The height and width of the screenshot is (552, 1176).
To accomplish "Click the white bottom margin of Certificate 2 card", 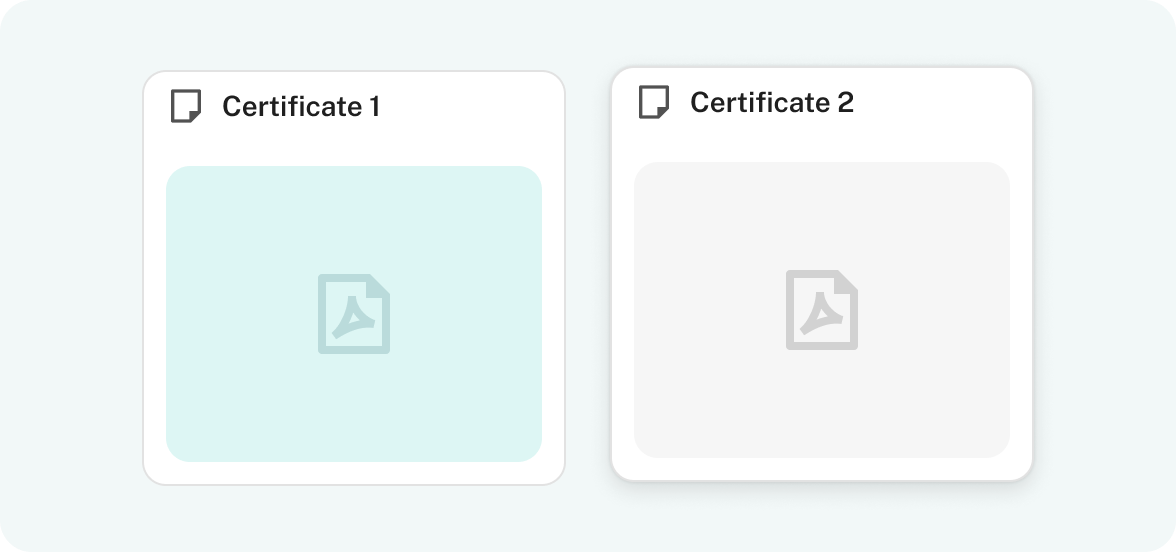I will coord(822,470).
